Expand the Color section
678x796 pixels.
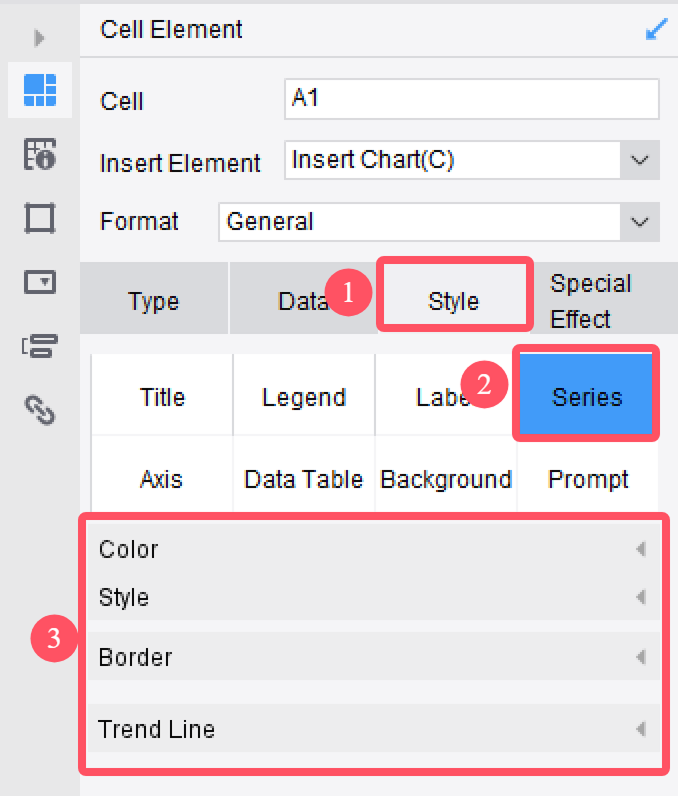pyautogui.click(x=370, y=549)
